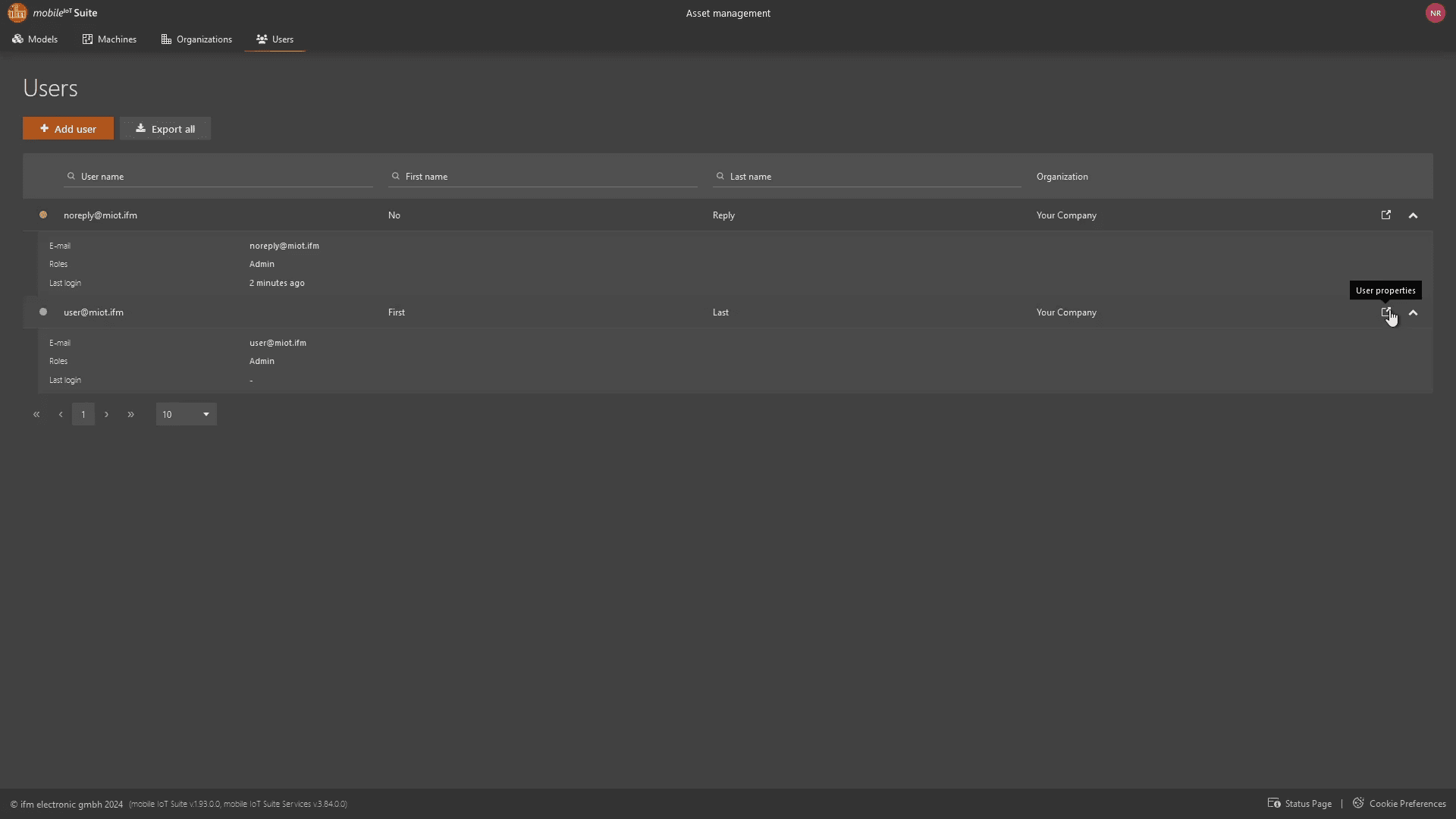Click the status dot beside noreply@miot.ifm

tap(43, 215)
